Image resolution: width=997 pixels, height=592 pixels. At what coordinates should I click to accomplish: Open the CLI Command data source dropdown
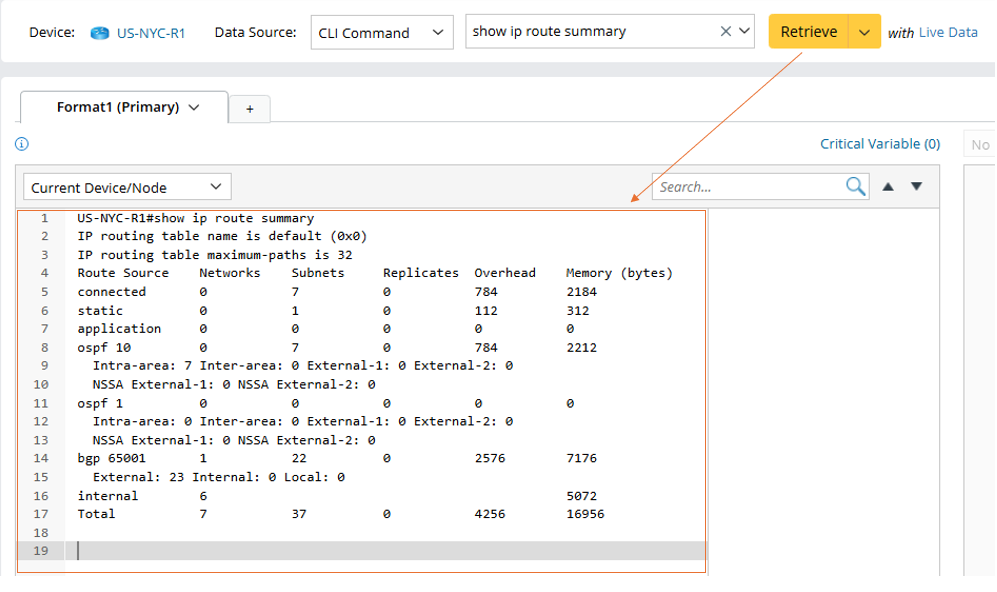pyautogui.click(x=380, y=32)
